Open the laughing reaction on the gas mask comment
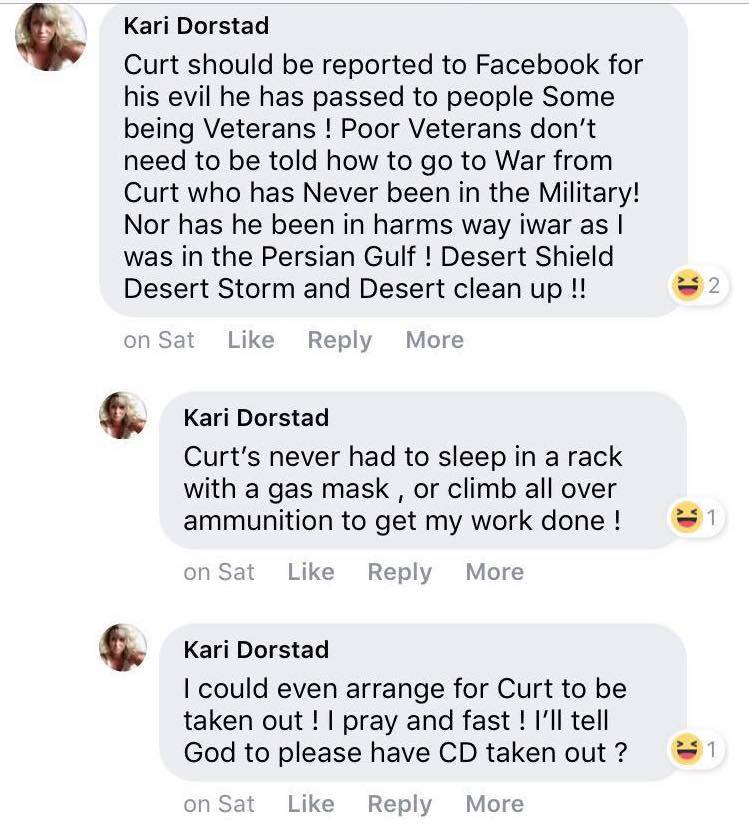The height and width of the screenshot is (835, 749). click(695, 517)
